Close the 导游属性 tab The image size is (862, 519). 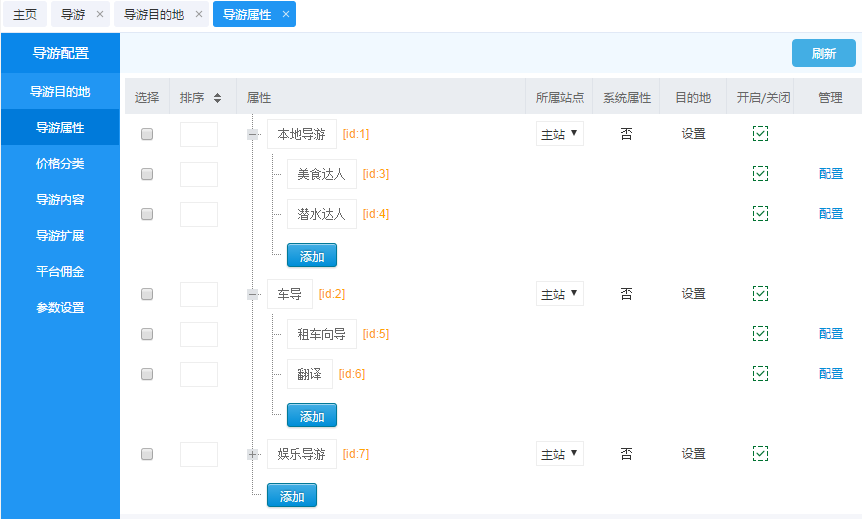(286, 14)
